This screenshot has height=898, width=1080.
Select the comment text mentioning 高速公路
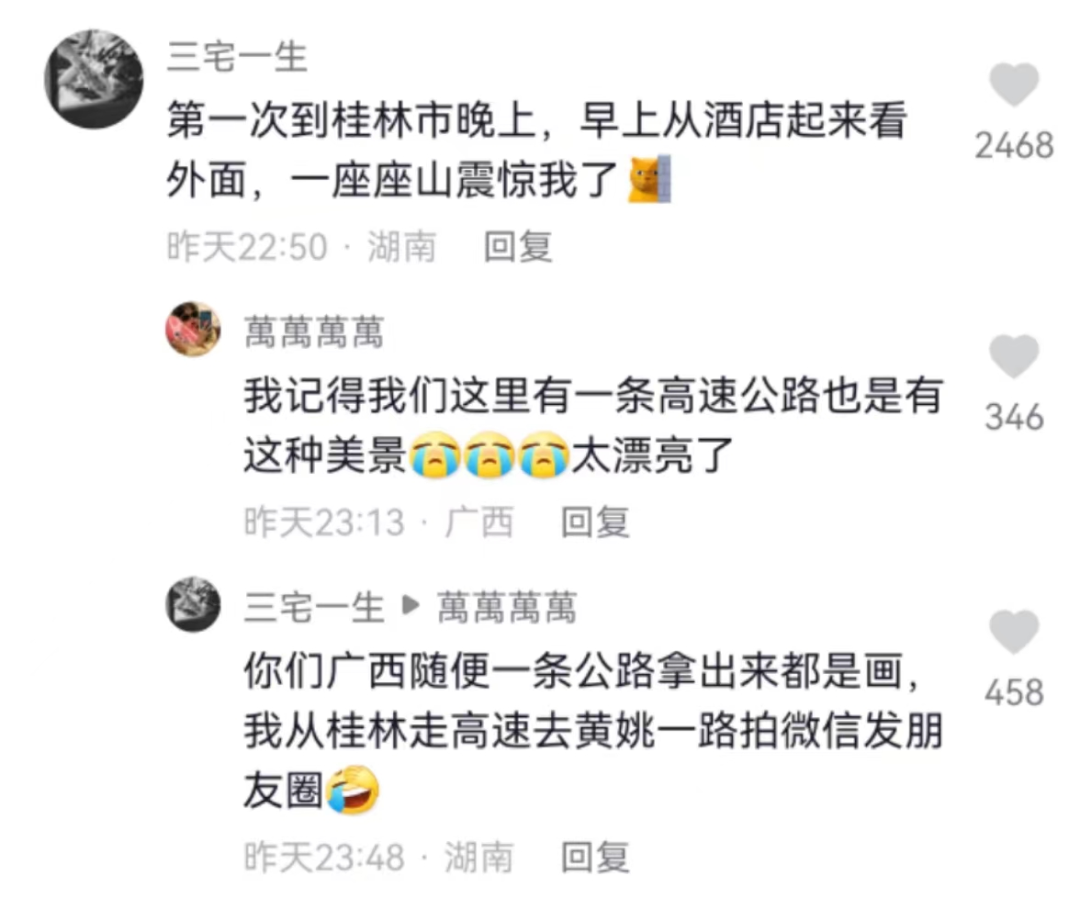(593, 425)
